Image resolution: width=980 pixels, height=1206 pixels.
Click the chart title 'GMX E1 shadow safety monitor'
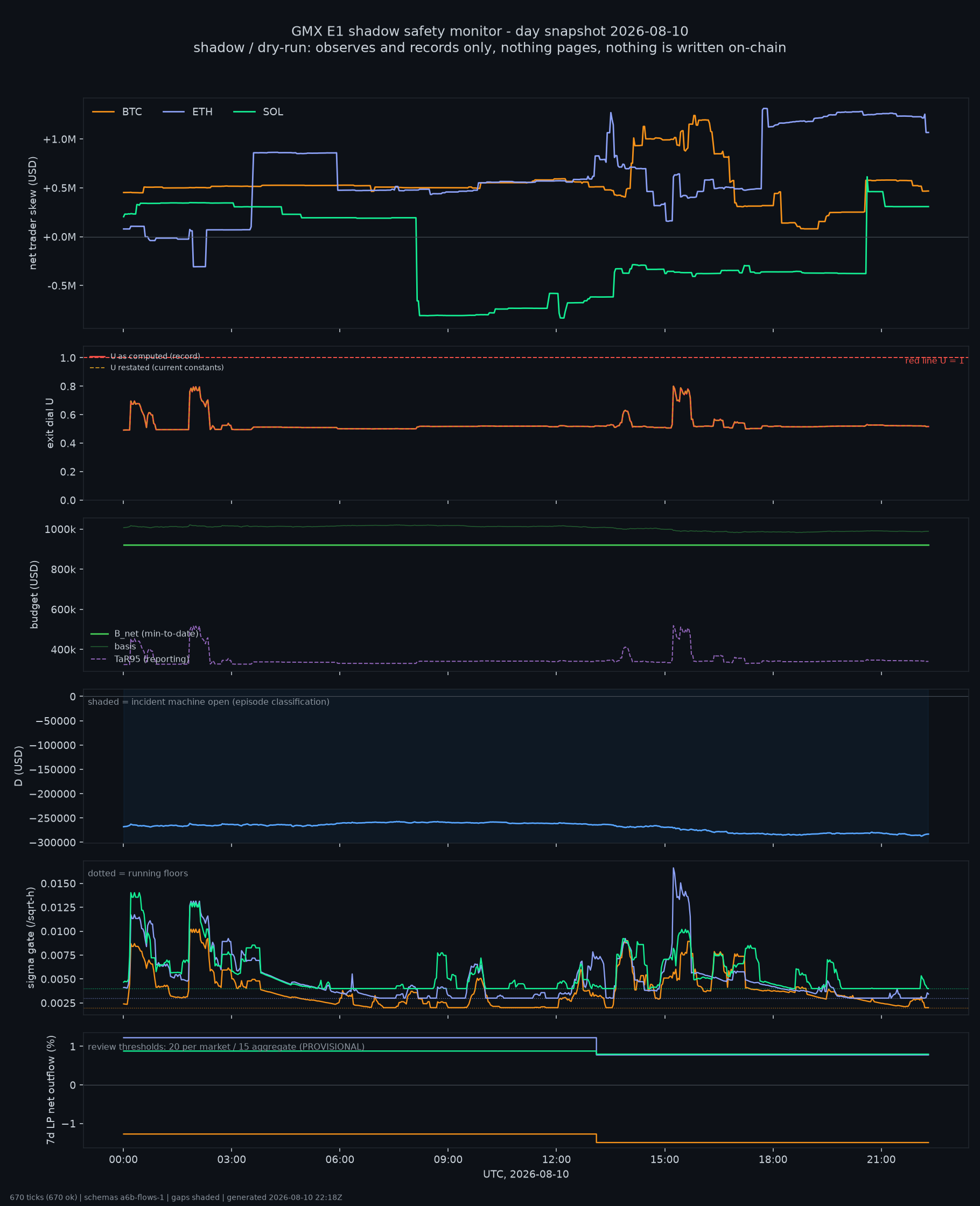click(490, 31)
